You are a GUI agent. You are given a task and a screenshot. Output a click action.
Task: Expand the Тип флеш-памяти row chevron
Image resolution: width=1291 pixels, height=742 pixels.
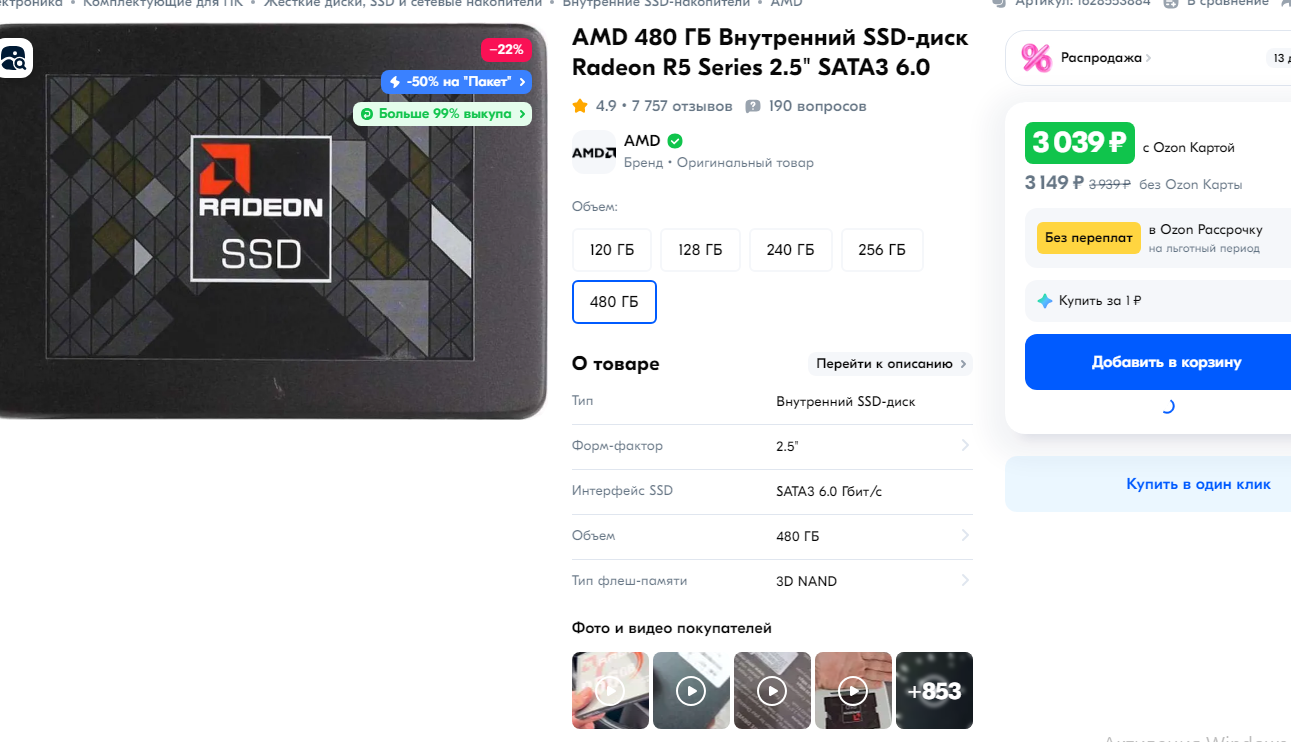965,580
